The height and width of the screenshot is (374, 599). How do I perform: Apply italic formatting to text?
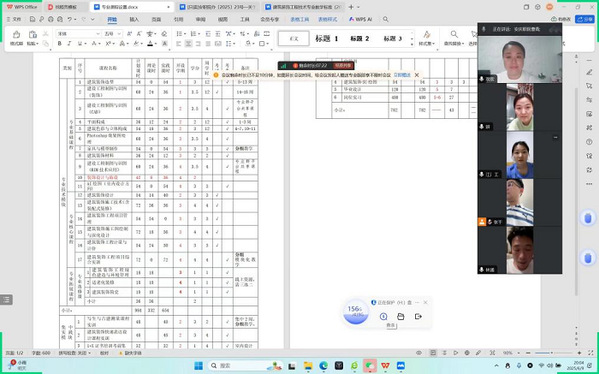tap(70, 44)
